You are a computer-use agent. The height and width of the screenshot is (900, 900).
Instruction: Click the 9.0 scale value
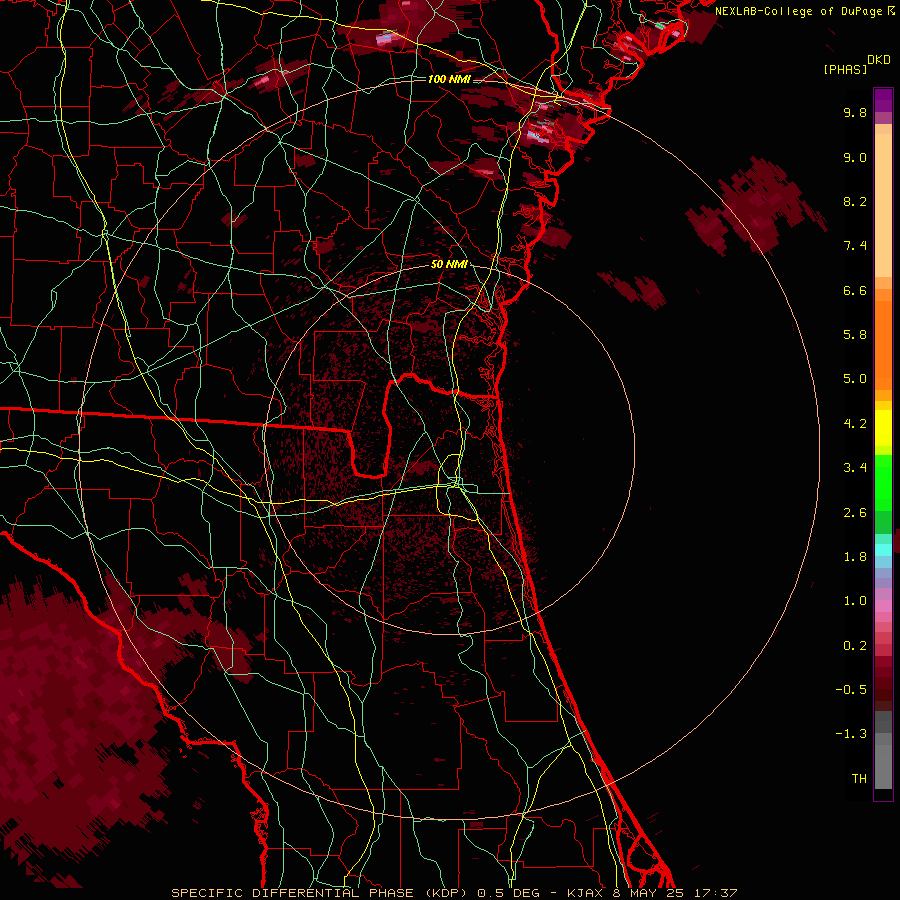tap(855, 157)
